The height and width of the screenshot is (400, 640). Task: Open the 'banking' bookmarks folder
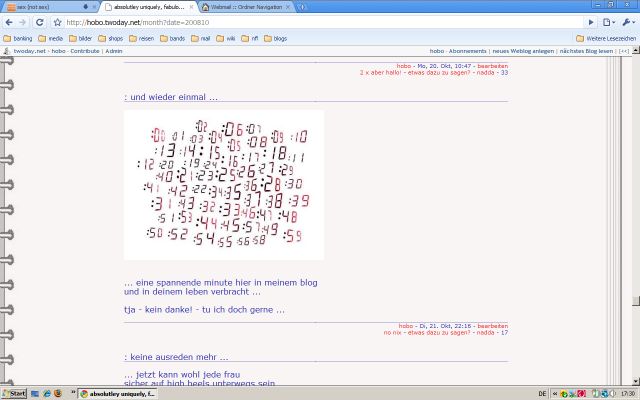pyautogui.click(x=18, y=38)
